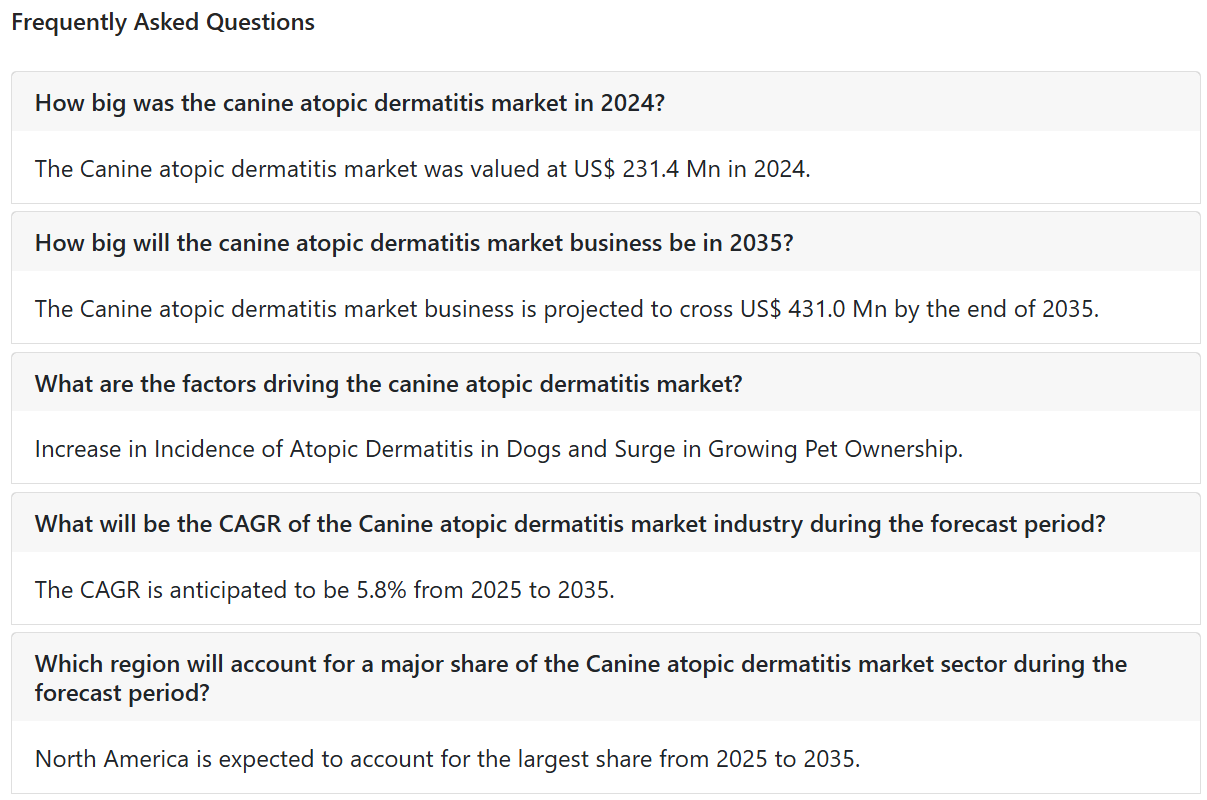Click 'forecast period?' on the last question's second line
The width and height of the screenshot is (1207, 800).
(122, 692)
